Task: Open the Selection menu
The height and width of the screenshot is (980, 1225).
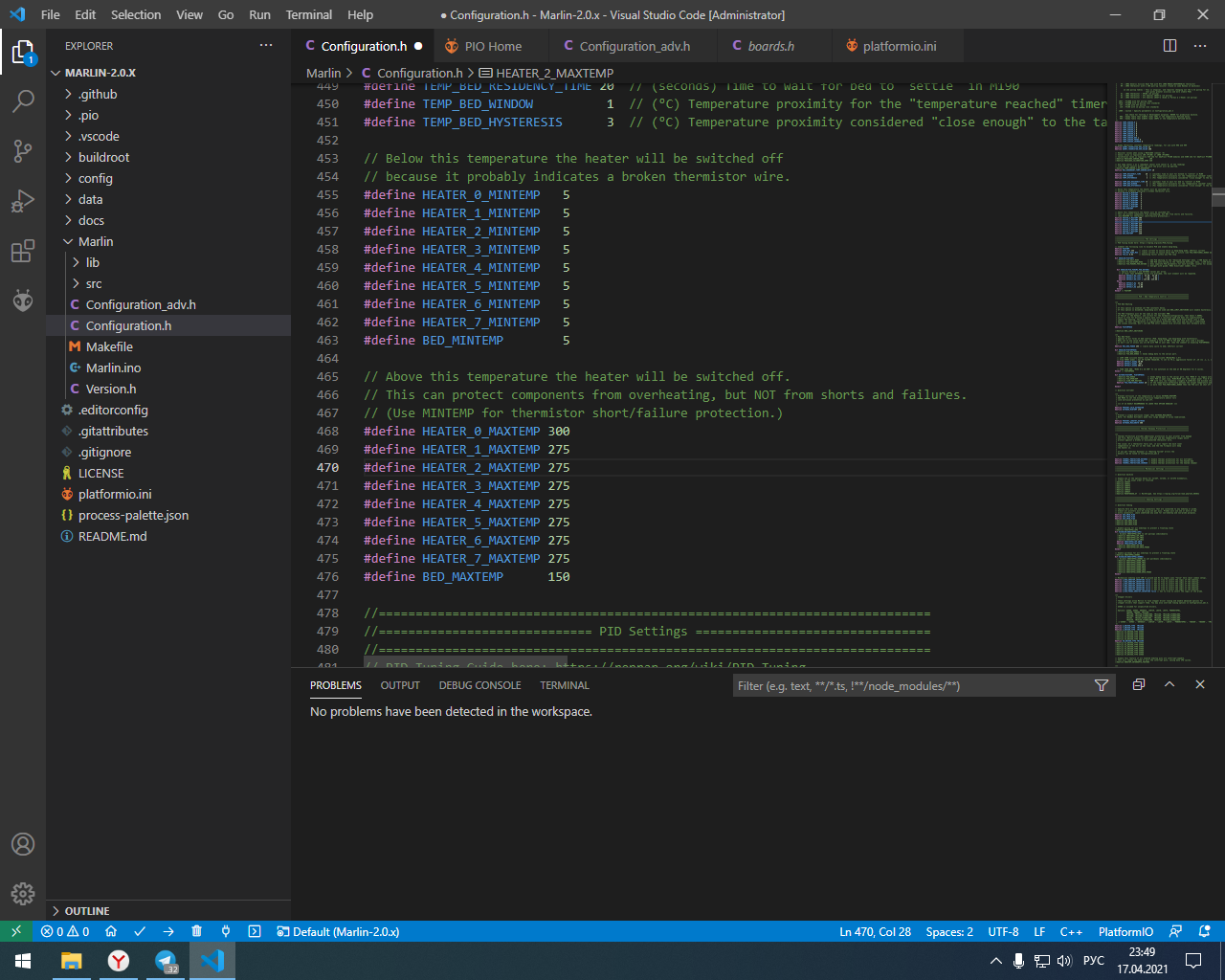Action: click(136, 14)
